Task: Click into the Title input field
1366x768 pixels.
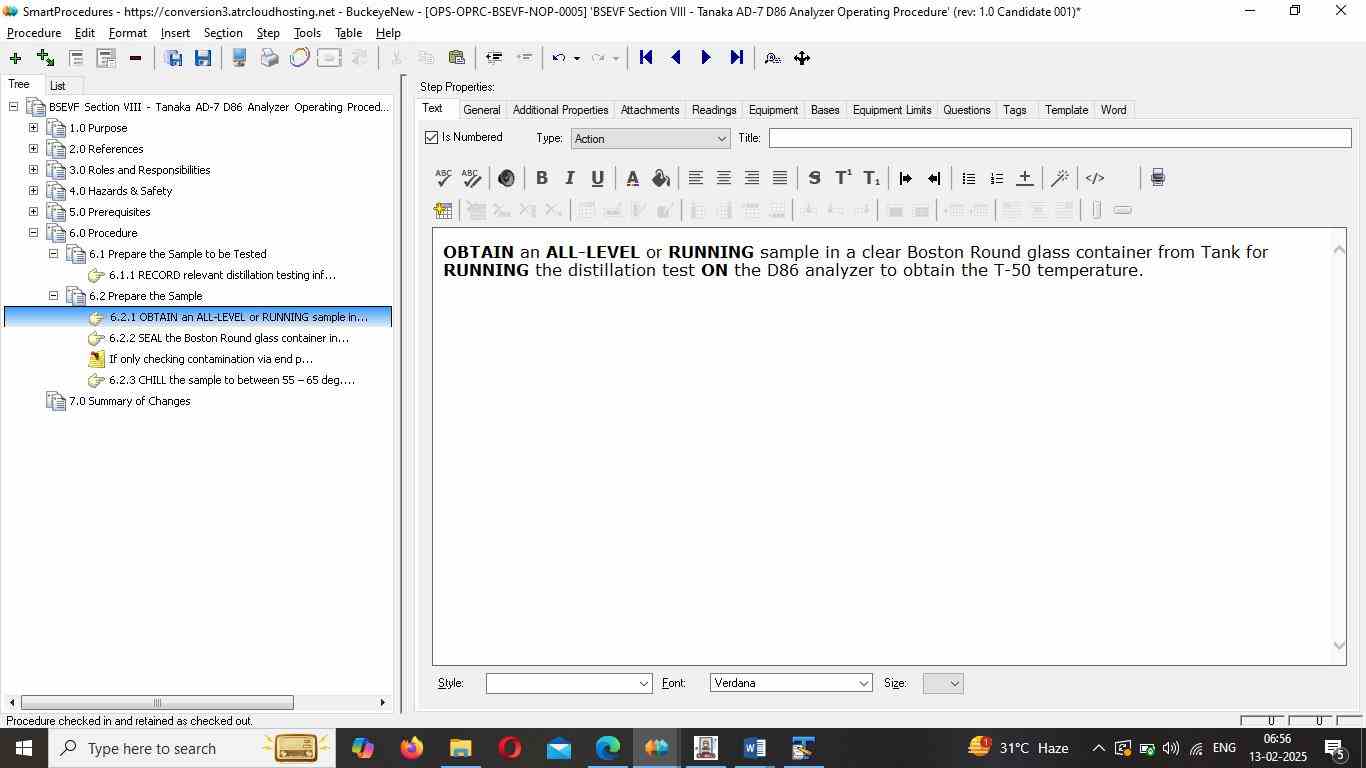Action: (x=1059, y=138)
